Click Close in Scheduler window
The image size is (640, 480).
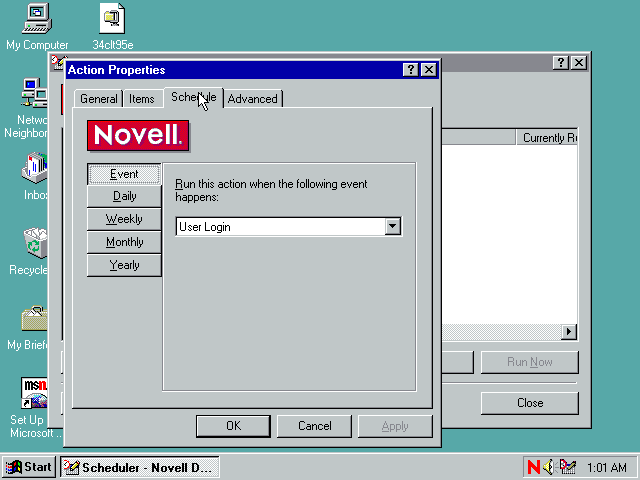[x=530, y=403]
